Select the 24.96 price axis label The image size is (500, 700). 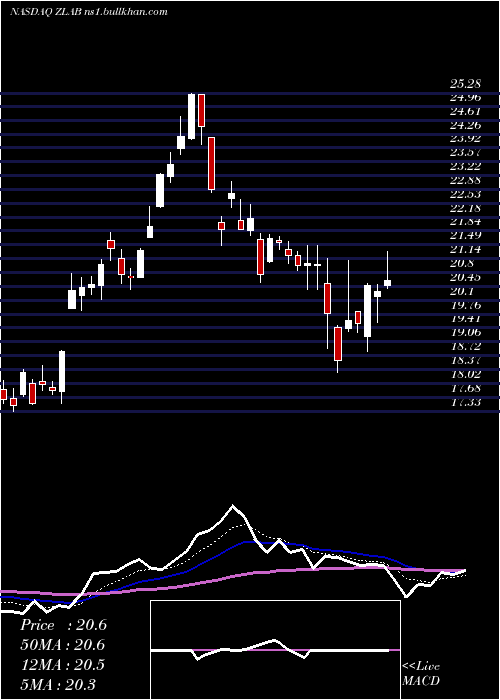coord(464,97)
